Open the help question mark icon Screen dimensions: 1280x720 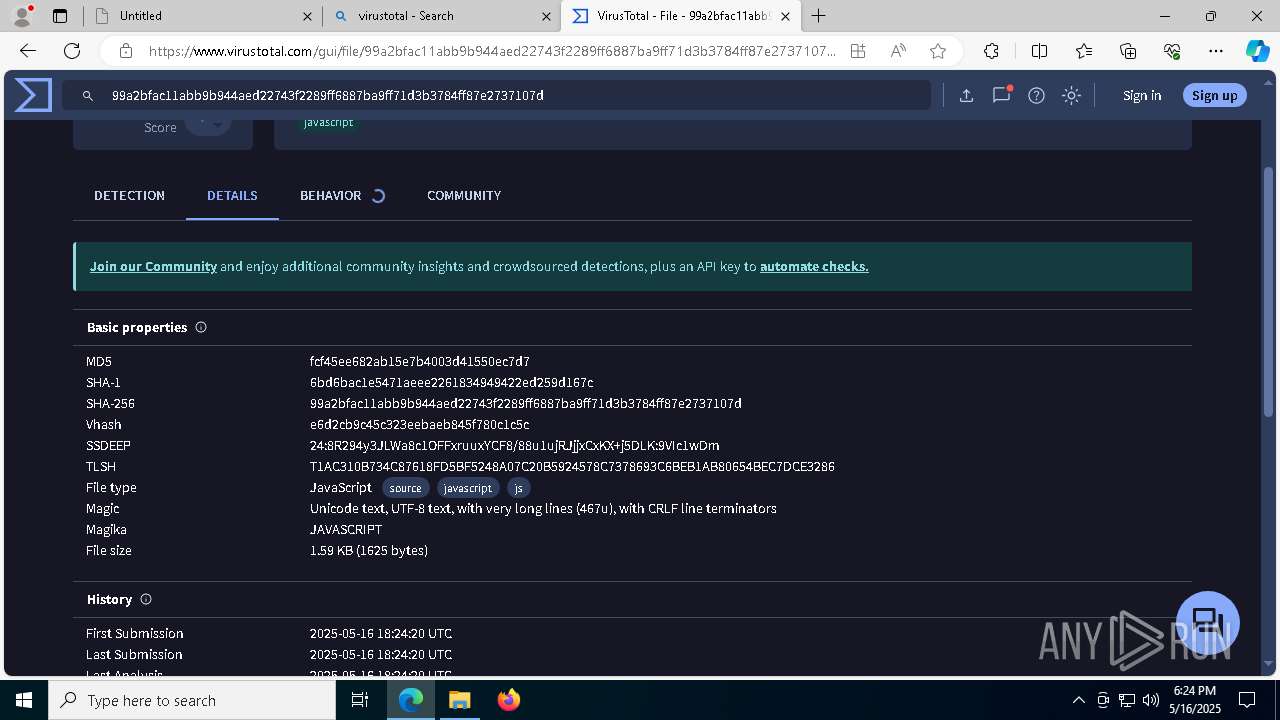point(1036,96)
